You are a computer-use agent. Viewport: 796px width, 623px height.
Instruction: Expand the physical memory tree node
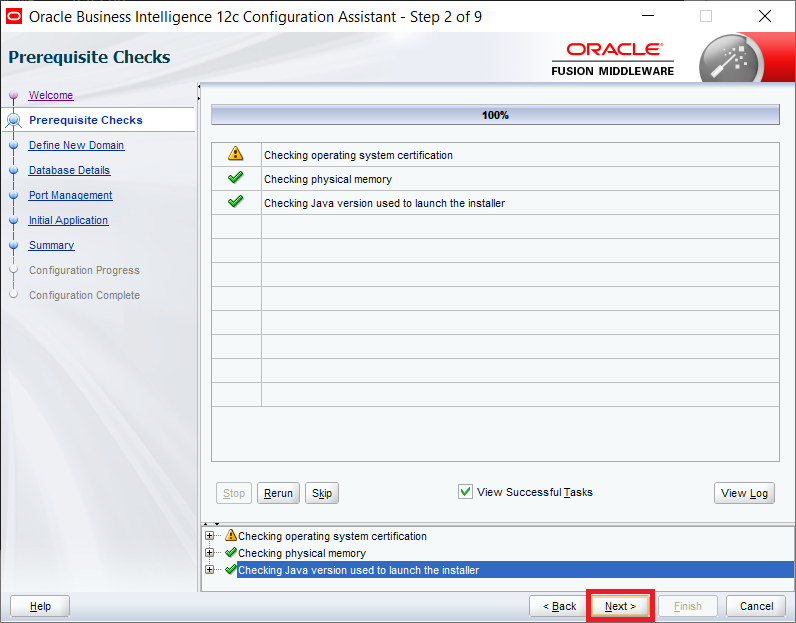coord(209,552)
